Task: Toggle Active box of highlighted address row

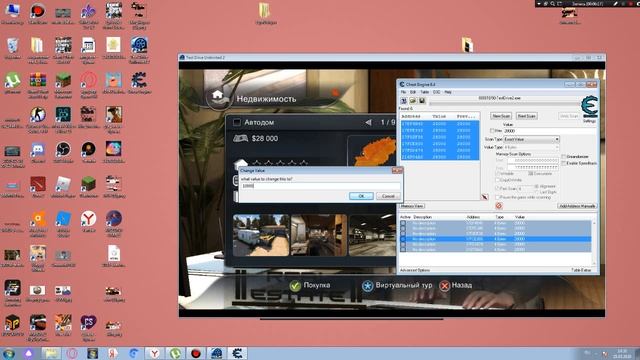Action: pos(403,239)
